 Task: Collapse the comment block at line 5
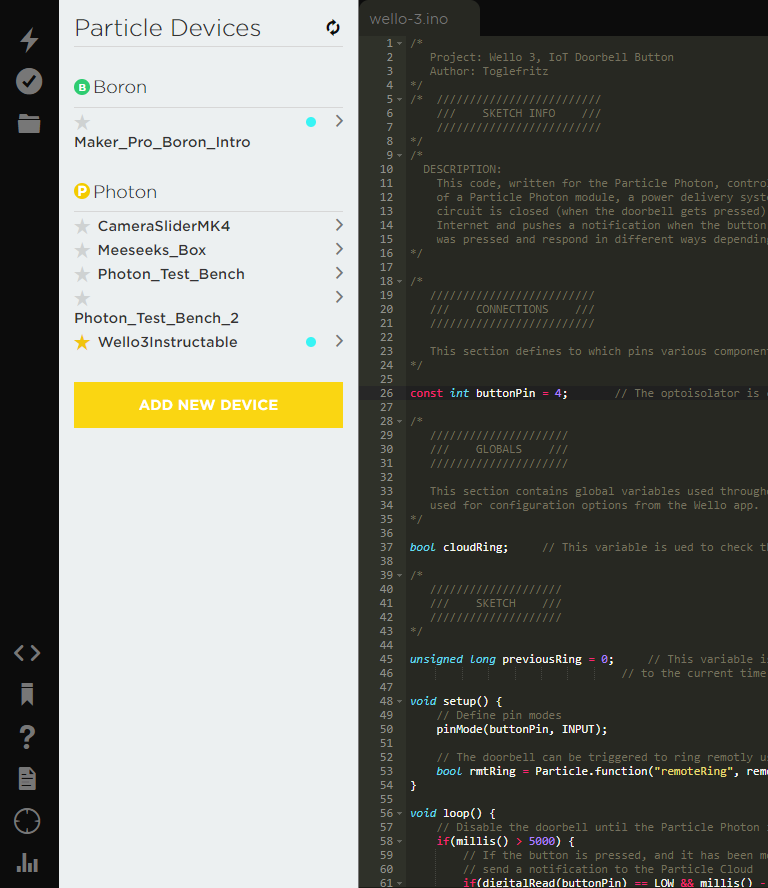tap(400, 100)
